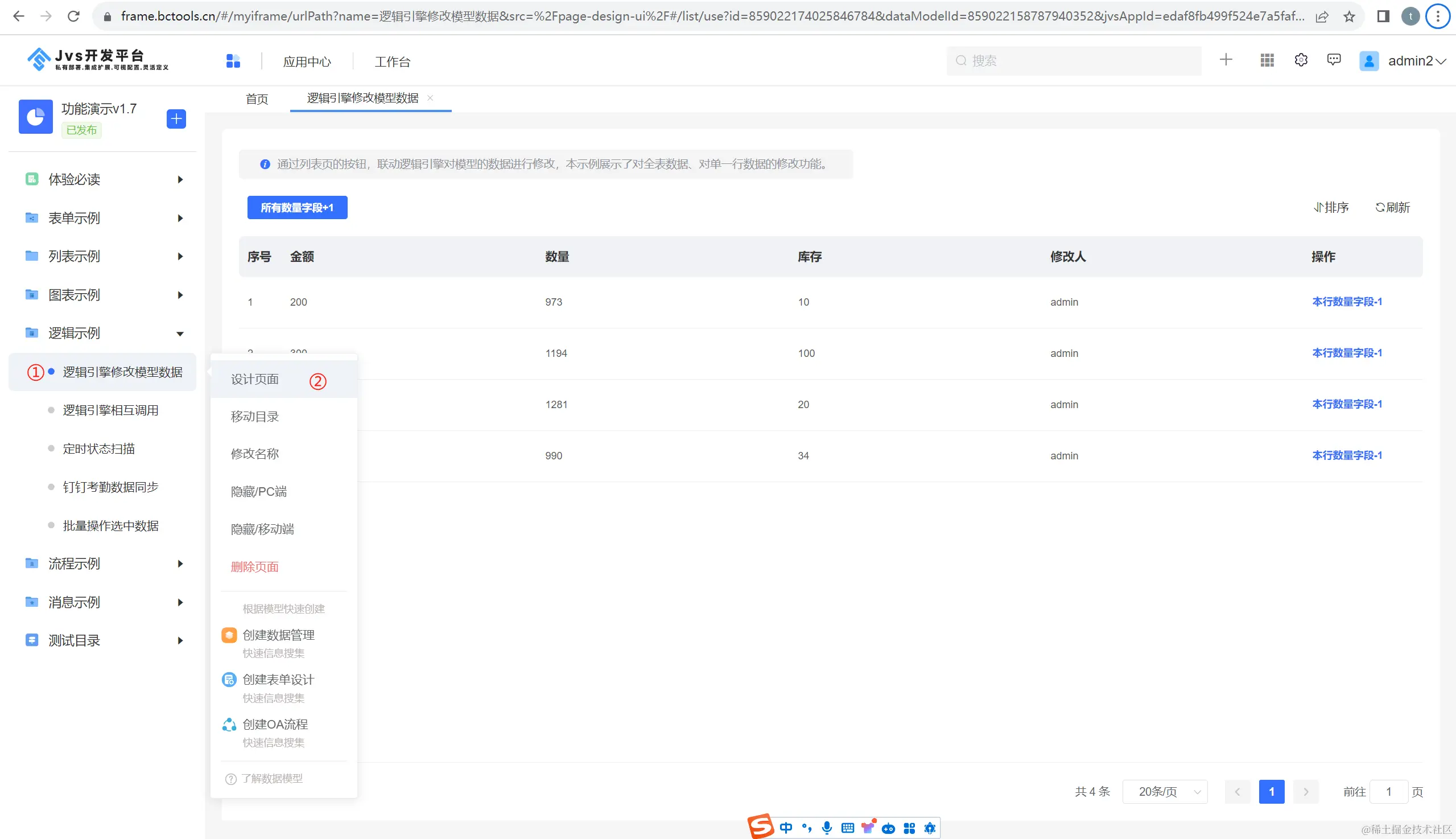This screenshot has height=839, width=1456.
Task: Click 本行数量字段-1 link in first row
Action: click(1347, 302)
